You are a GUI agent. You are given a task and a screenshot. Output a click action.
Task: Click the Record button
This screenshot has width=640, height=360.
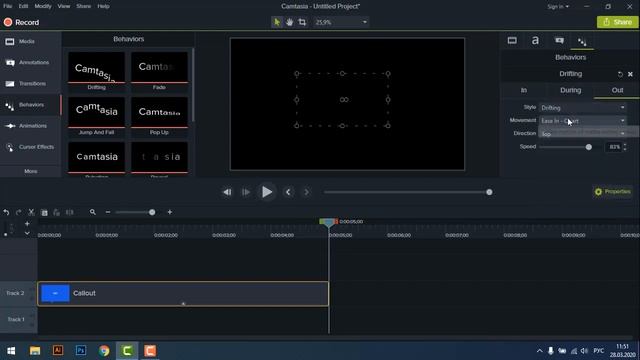pyautogui.click(x=21, y=22)
